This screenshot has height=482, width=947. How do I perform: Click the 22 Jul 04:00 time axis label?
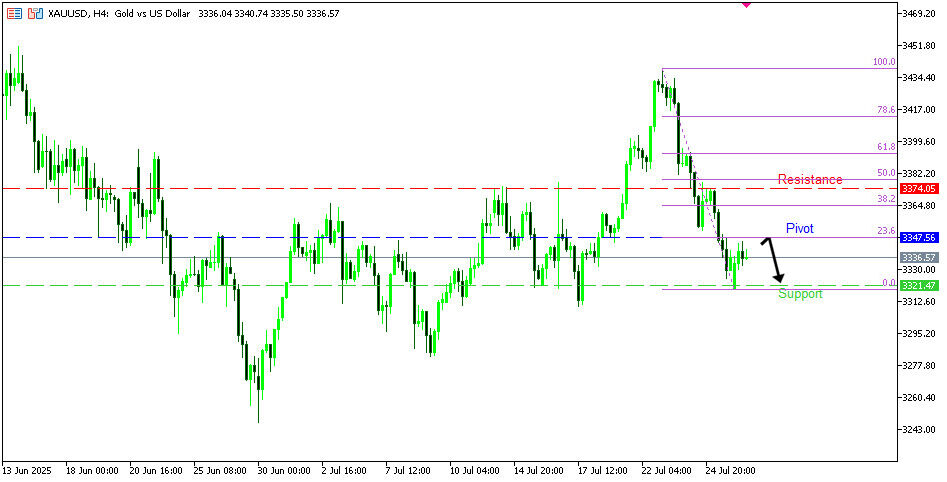tap(668, 468)
